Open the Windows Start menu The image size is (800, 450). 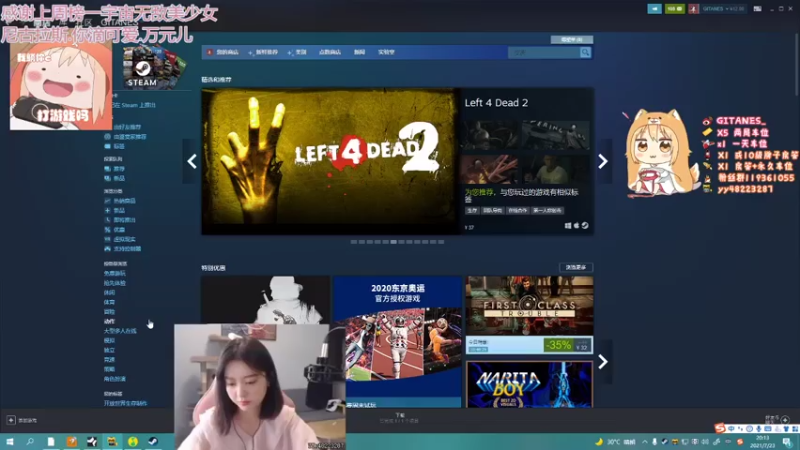click(10, 442)
